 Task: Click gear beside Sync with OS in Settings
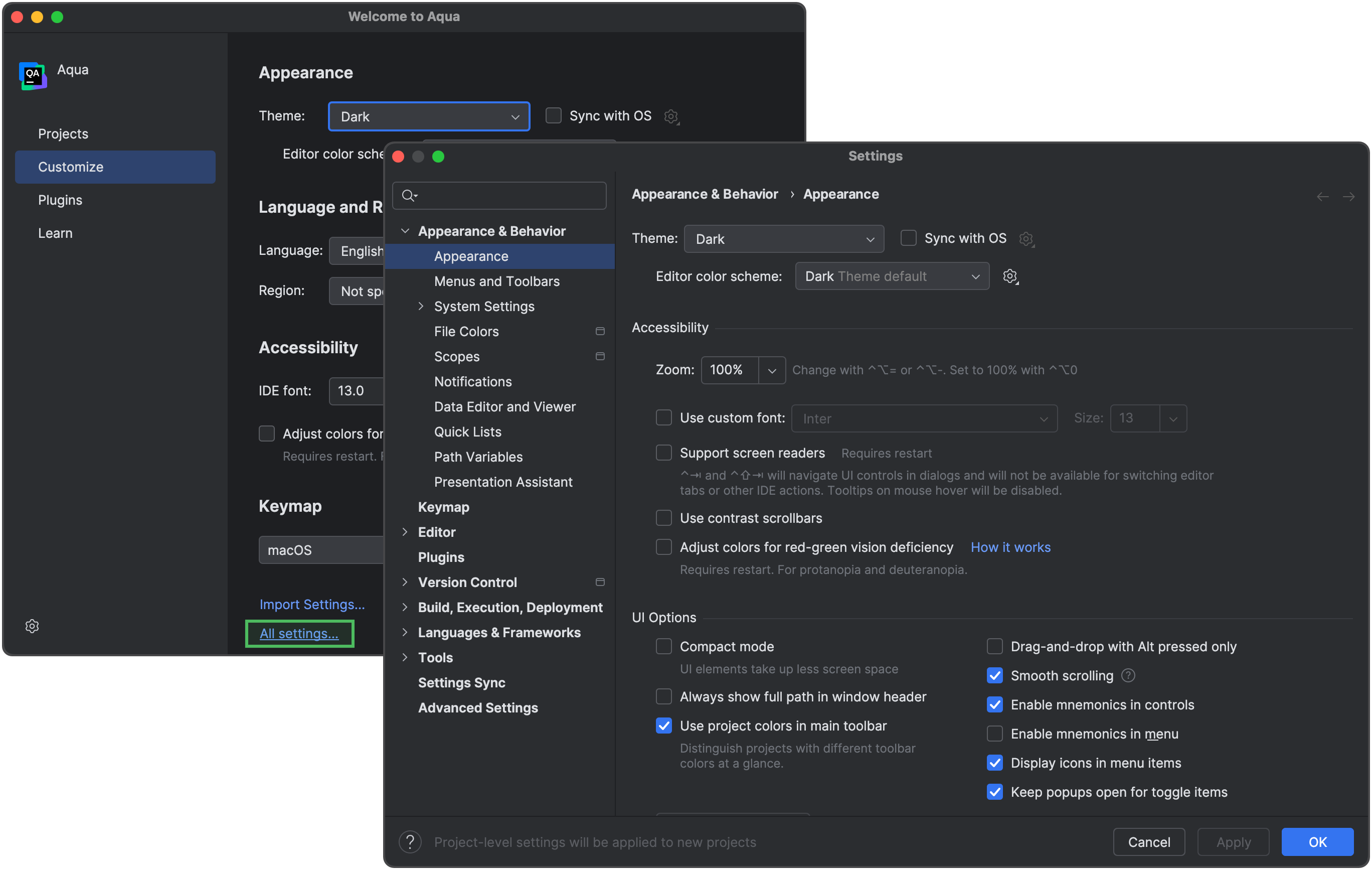pos(1026,239)
